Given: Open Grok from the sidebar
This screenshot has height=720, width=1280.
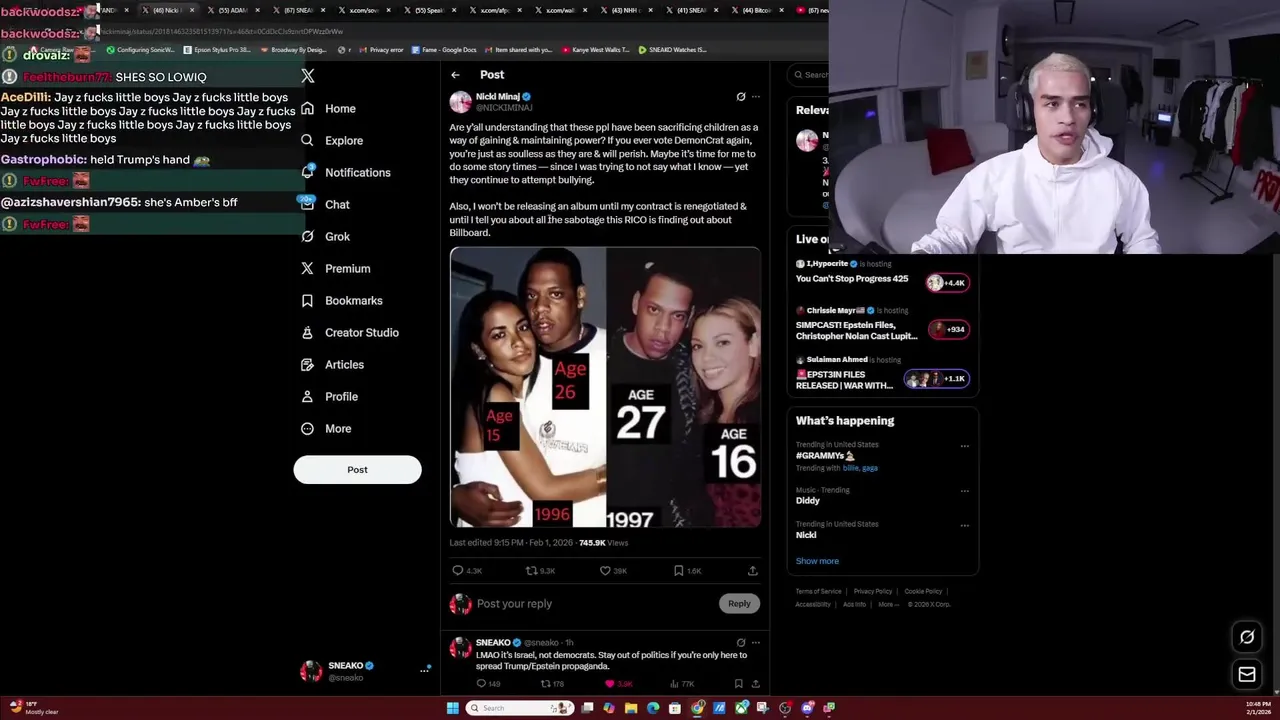Looking at the screenshot, I should click(325, 236).
